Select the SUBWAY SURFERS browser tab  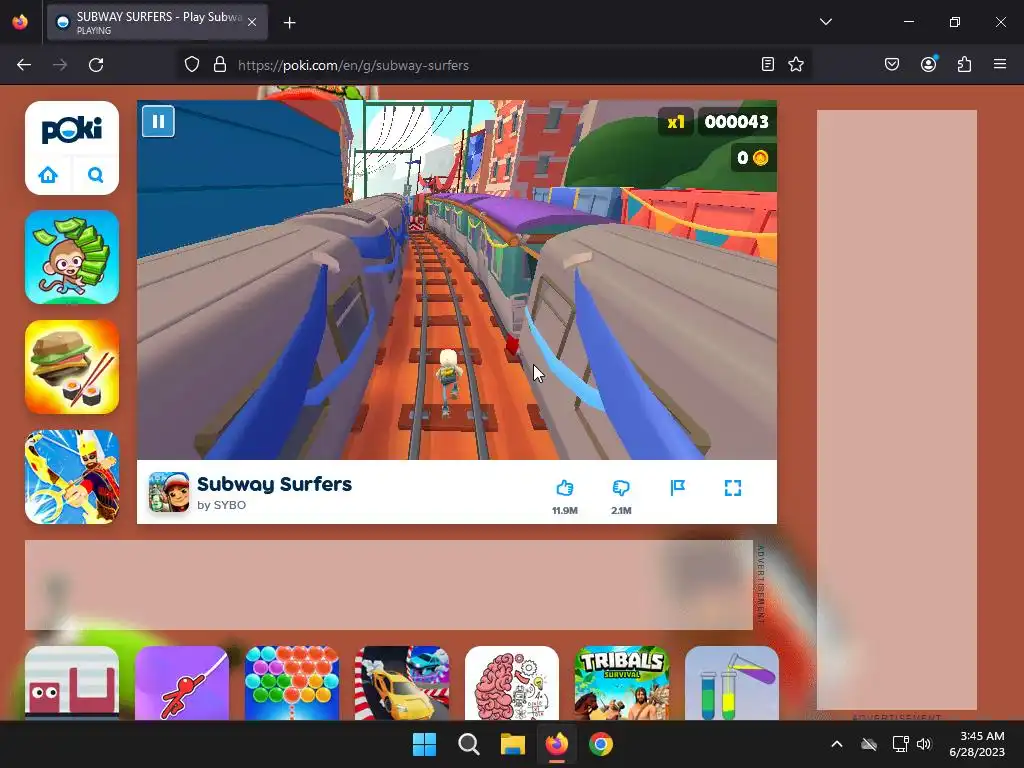pos(157,22)
